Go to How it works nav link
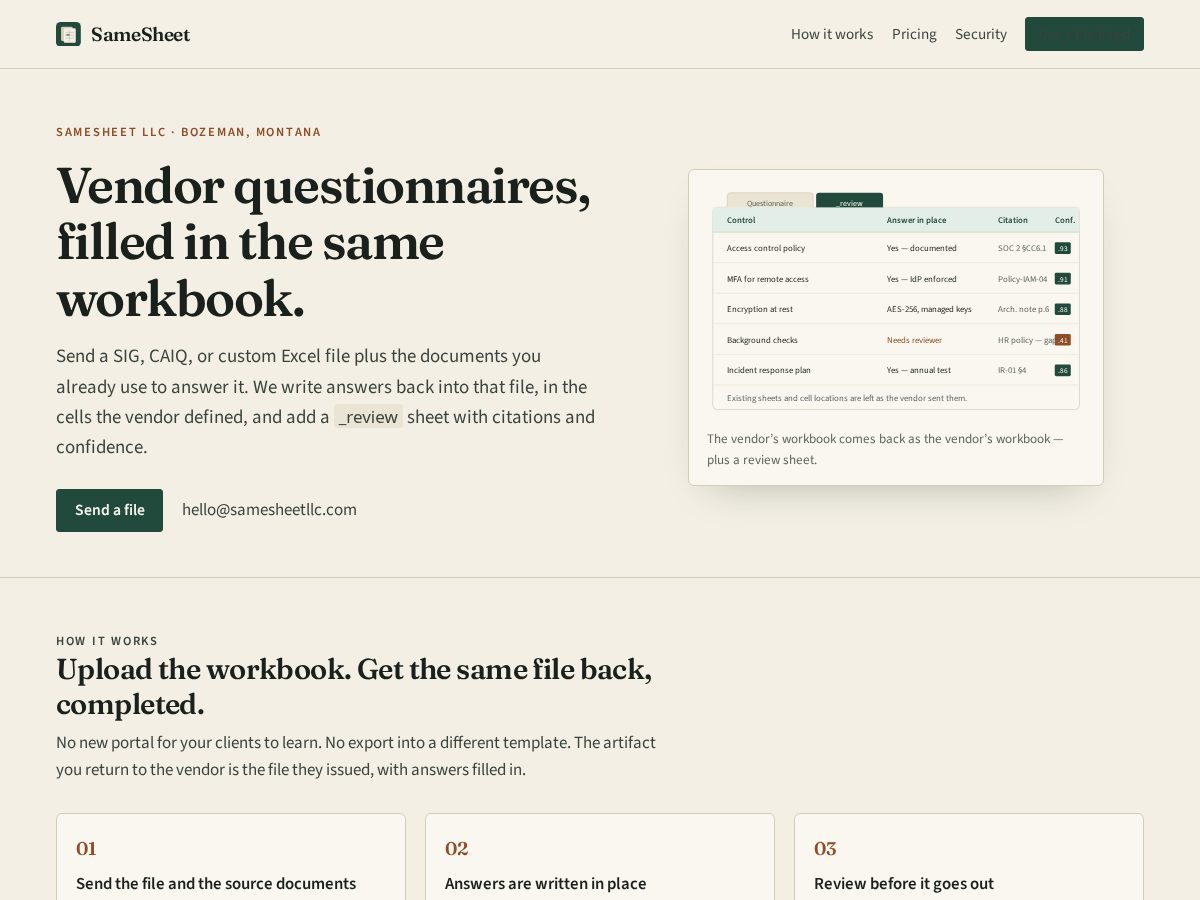 point(832,34)
